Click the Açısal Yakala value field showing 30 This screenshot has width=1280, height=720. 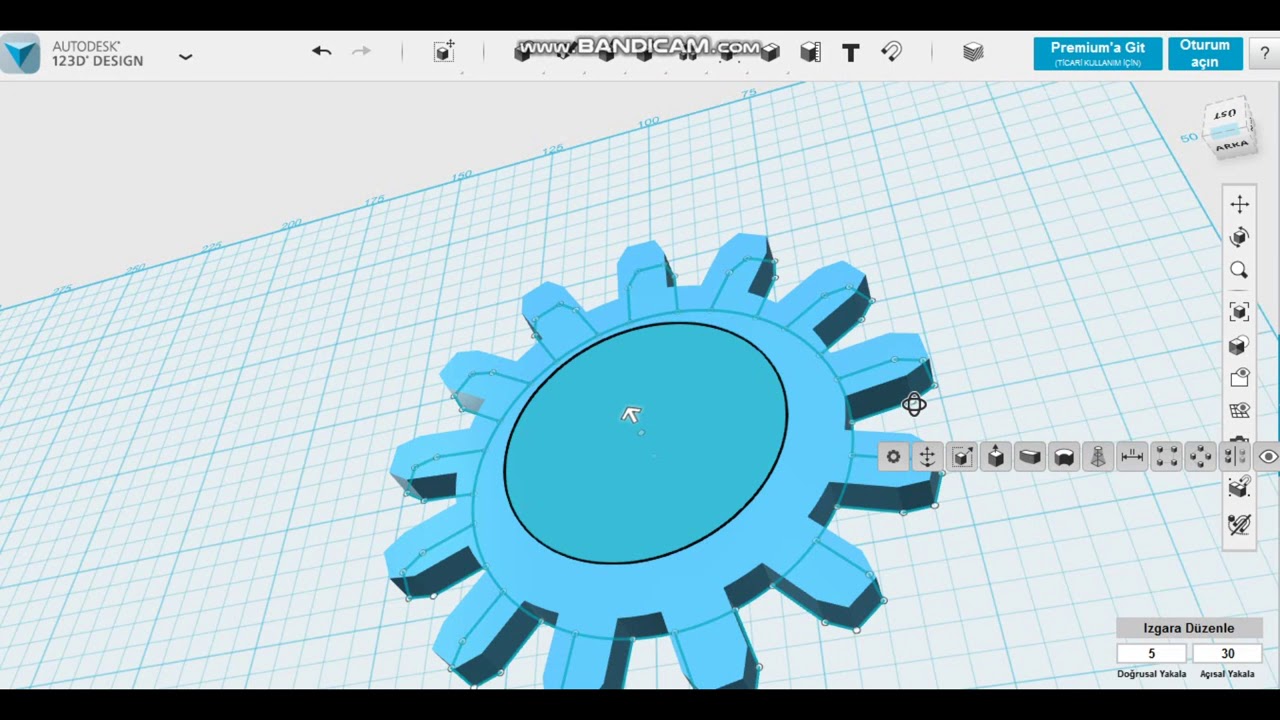coord(1227,653)
